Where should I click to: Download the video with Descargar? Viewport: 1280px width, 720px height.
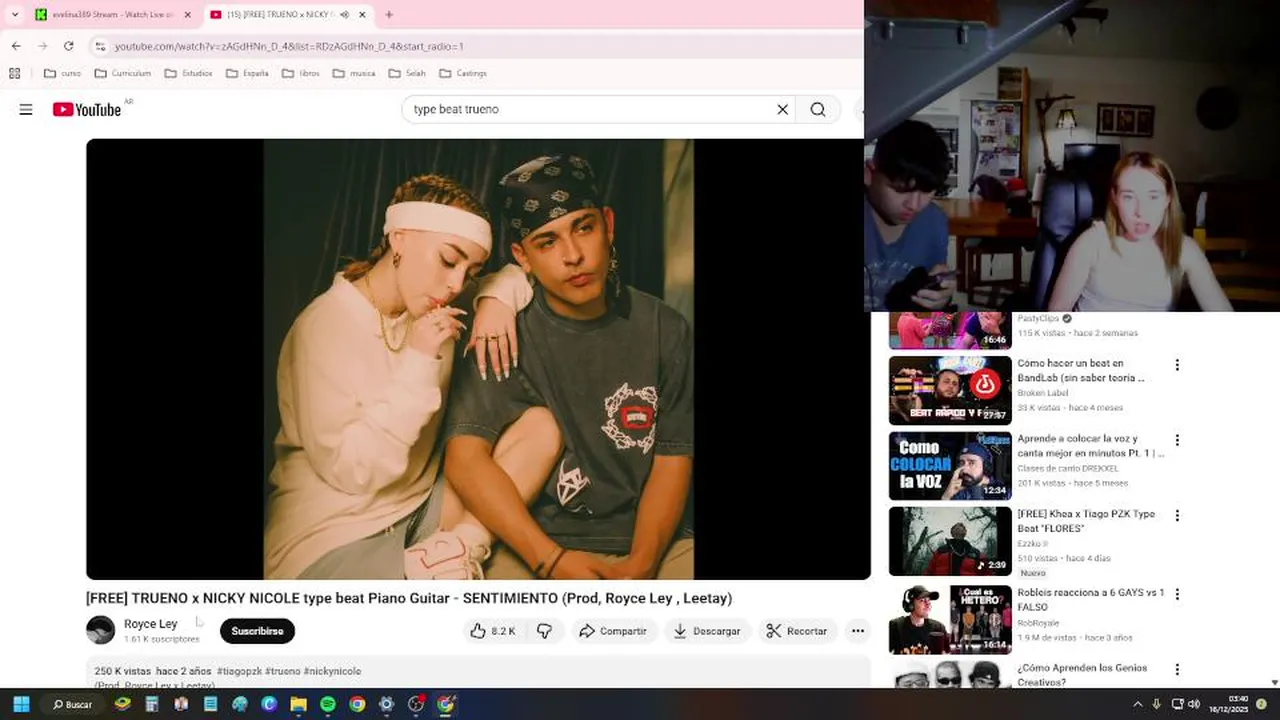pyautogui.click(x=707, y=631)
